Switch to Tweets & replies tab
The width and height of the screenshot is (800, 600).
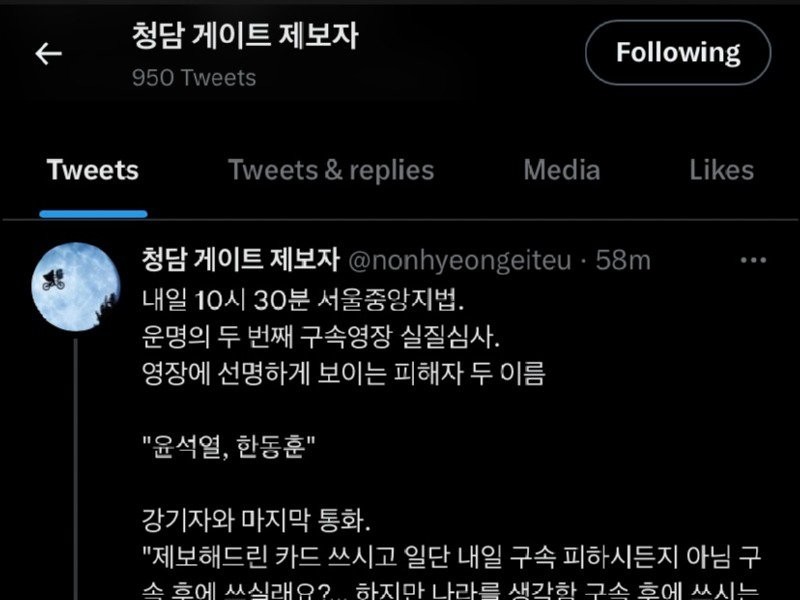(x=331, y=170)
